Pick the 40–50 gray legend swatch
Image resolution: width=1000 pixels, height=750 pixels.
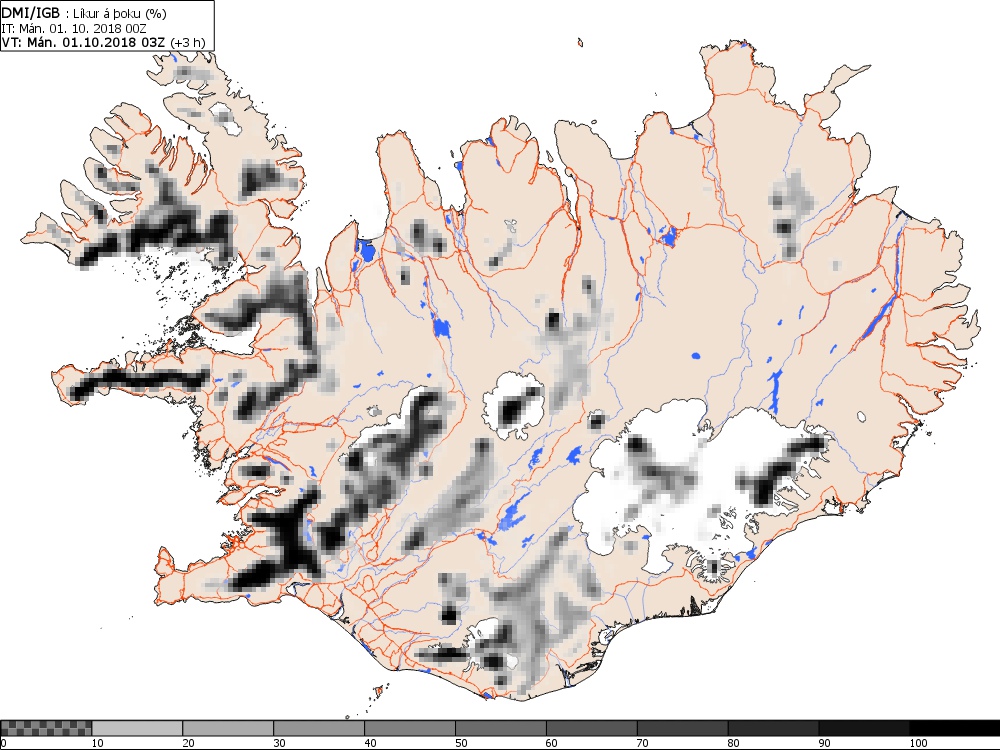(x=410, y=728)
